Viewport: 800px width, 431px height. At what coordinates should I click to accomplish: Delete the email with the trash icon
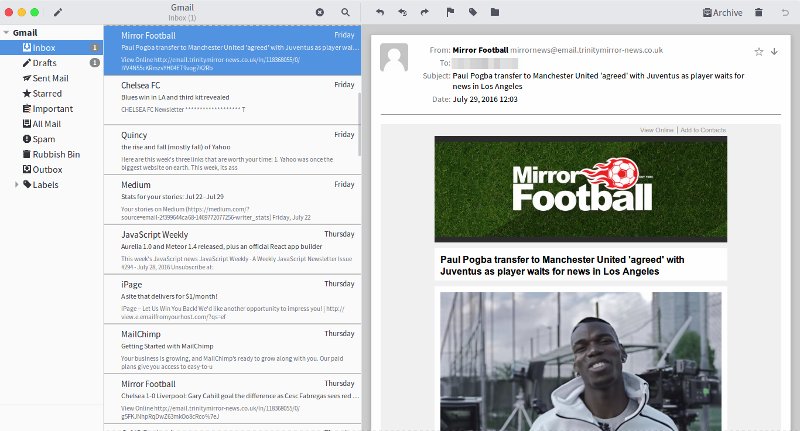click(758, 12)
